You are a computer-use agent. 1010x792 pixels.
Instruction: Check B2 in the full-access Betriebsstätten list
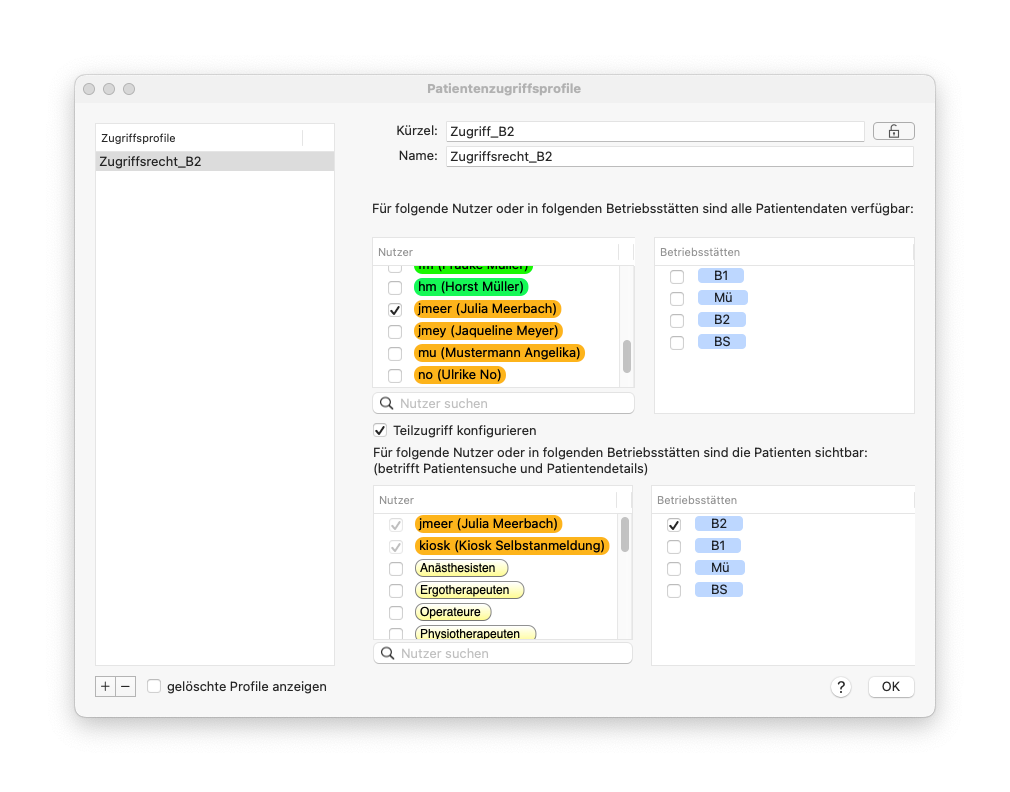(677, 321)
